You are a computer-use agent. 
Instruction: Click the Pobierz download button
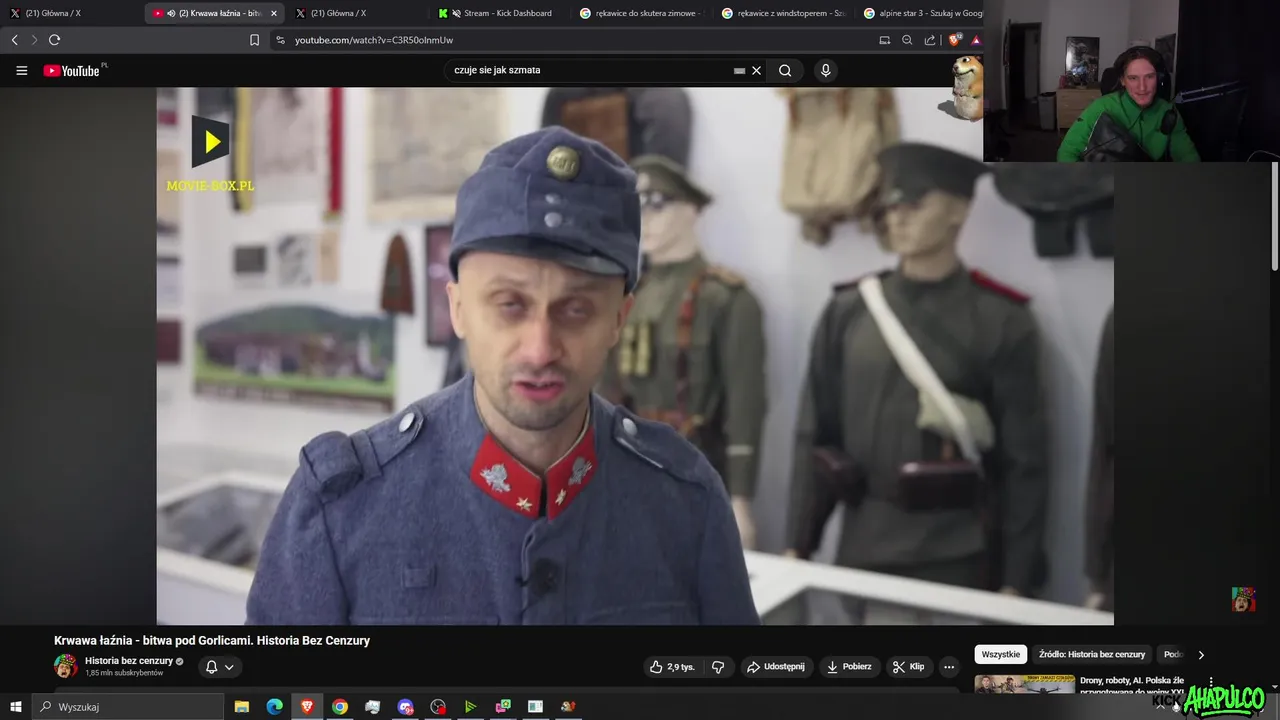tap(848, 667)
